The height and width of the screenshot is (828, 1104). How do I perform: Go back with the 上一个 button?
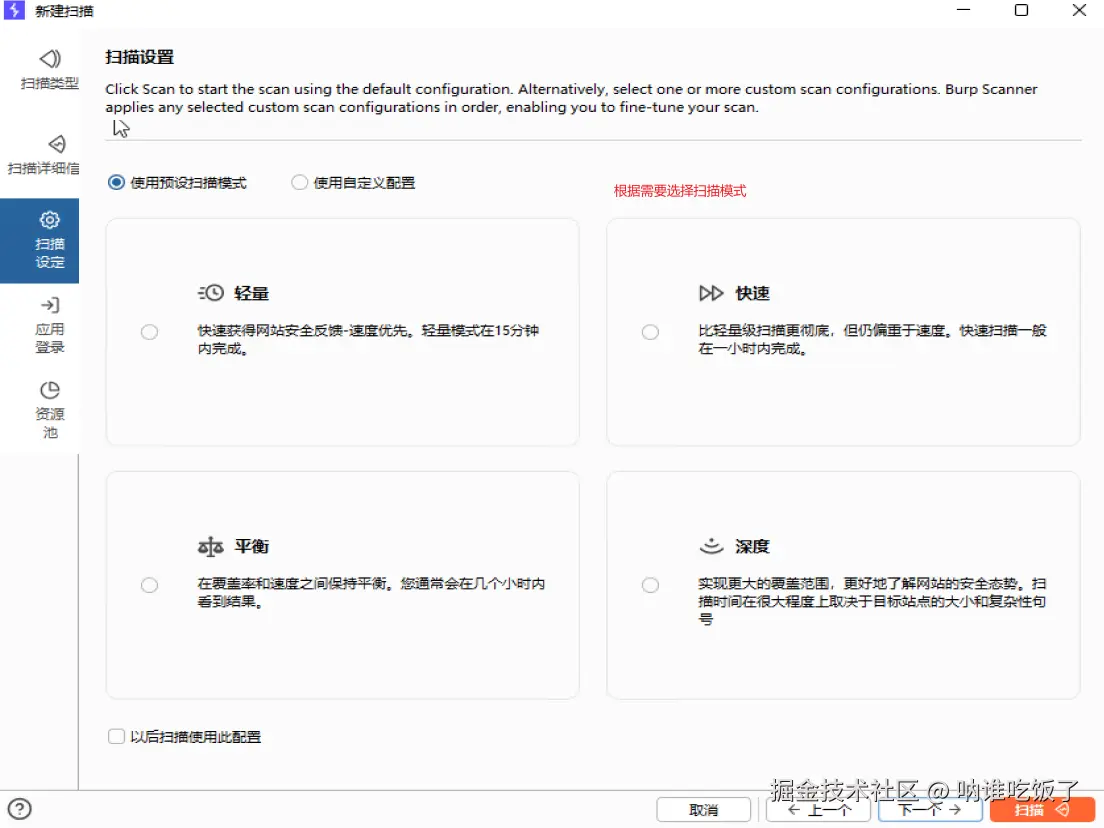(x=819, y=810)
